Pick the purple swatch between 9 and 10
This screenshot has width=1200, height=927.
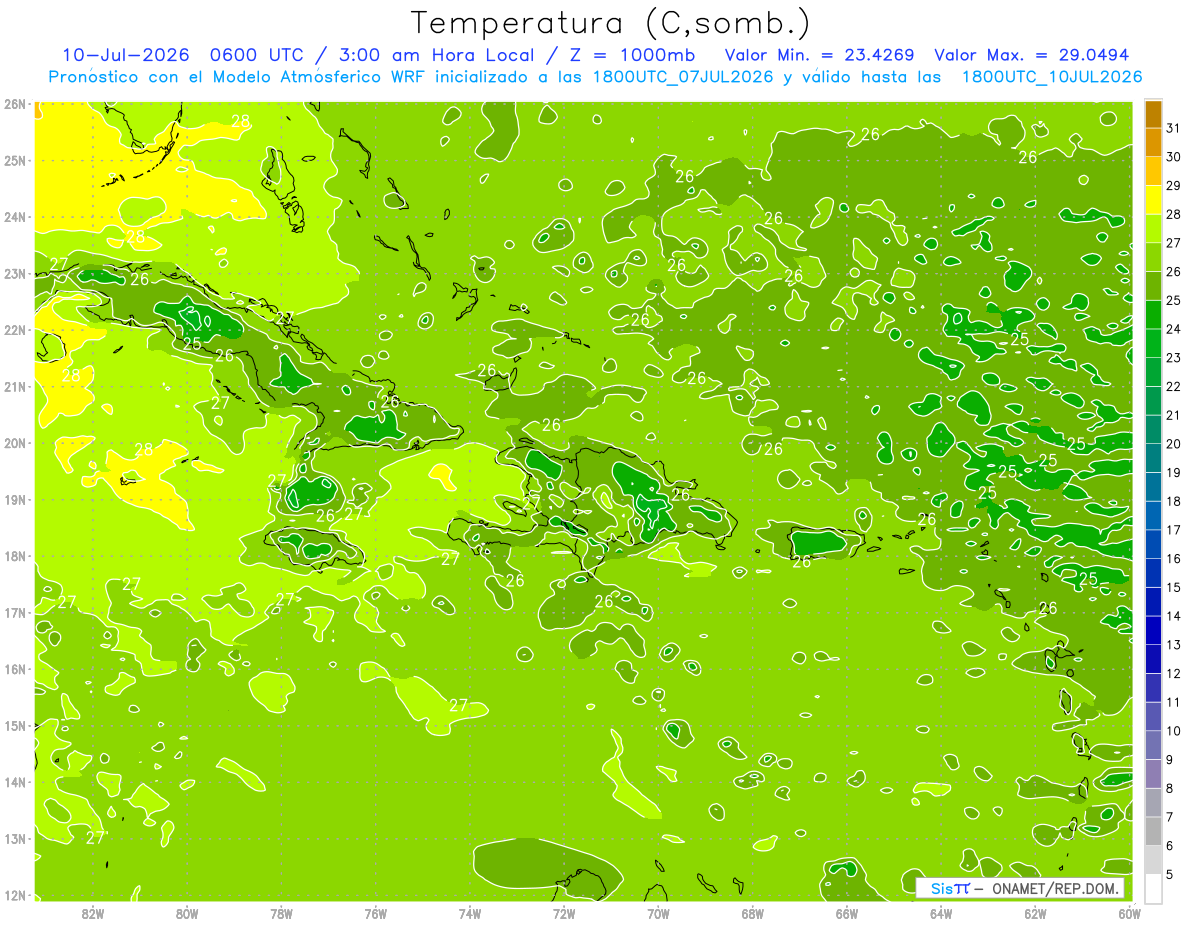click(x=1153, y=745)
